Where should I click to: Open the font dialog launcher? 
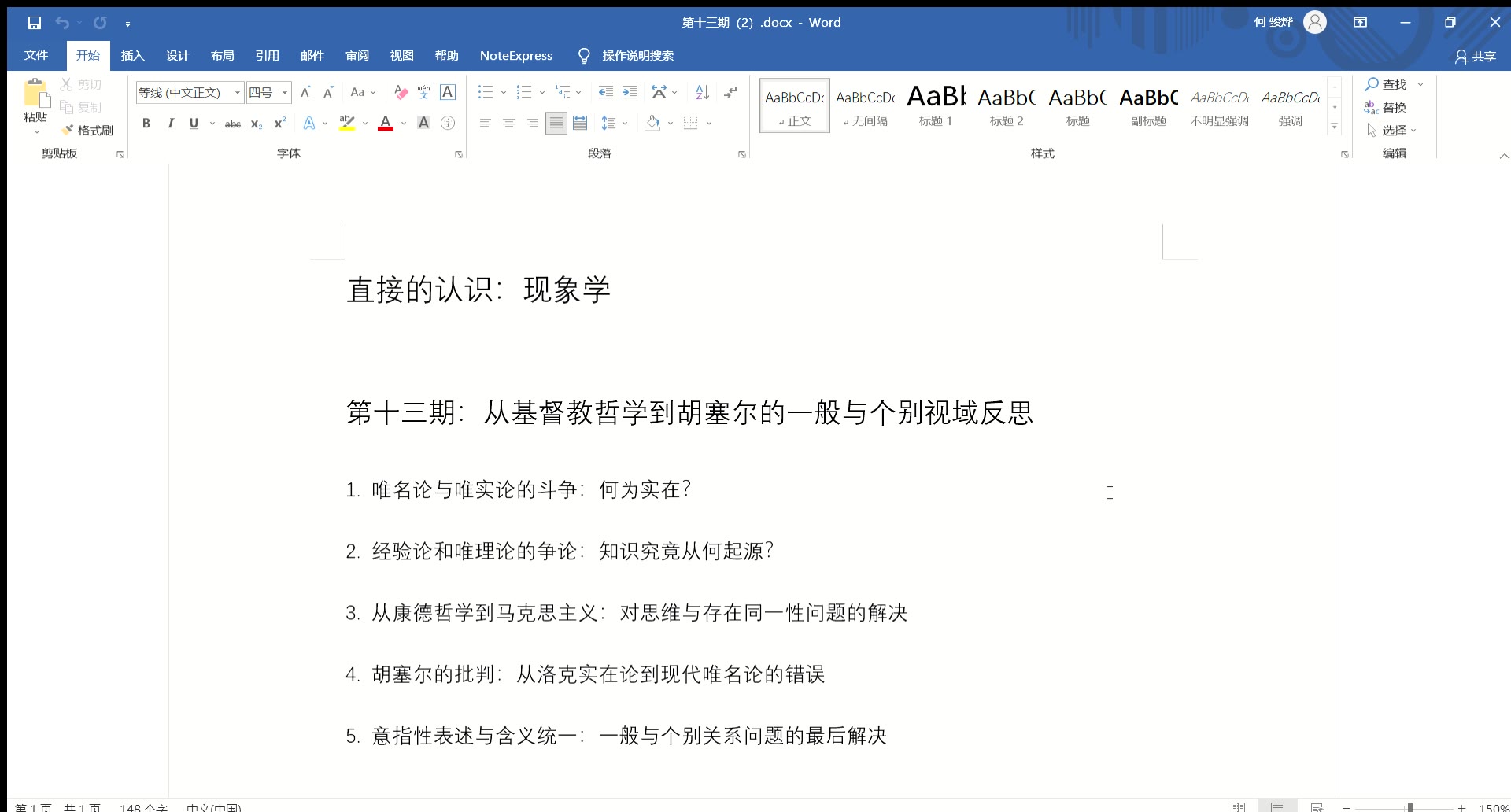(458, 154)
